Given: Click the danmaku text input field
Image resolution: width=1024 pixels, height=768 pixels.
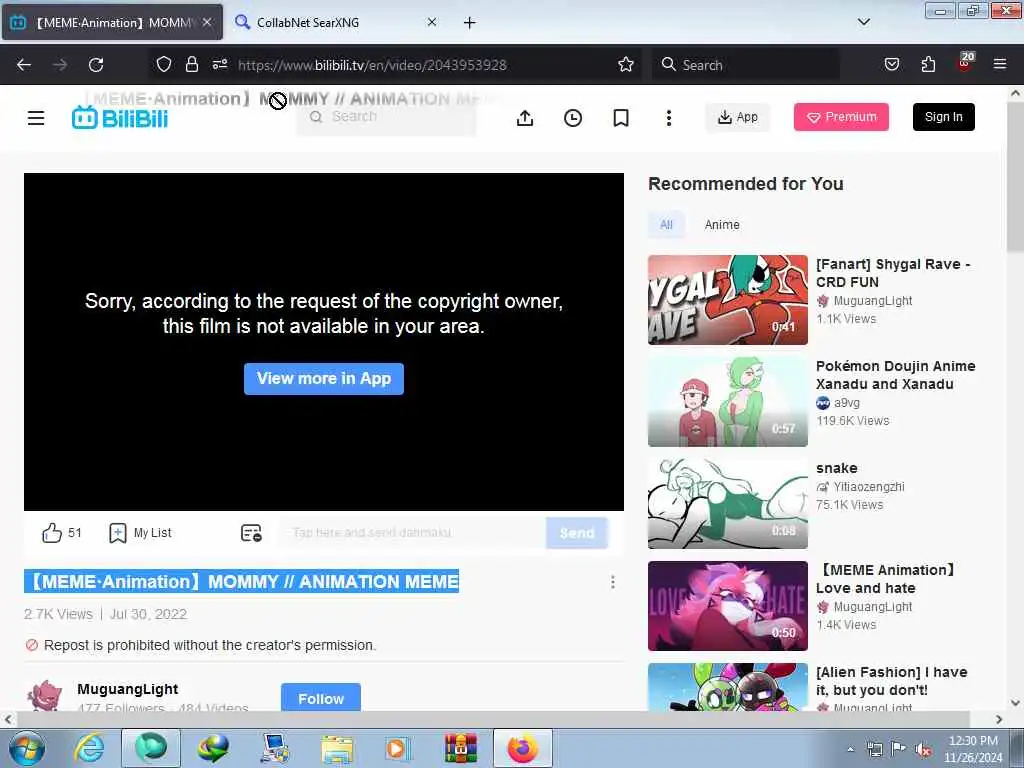Looking at the screenshot, I should pyautogui.click(x=413, y=533).
